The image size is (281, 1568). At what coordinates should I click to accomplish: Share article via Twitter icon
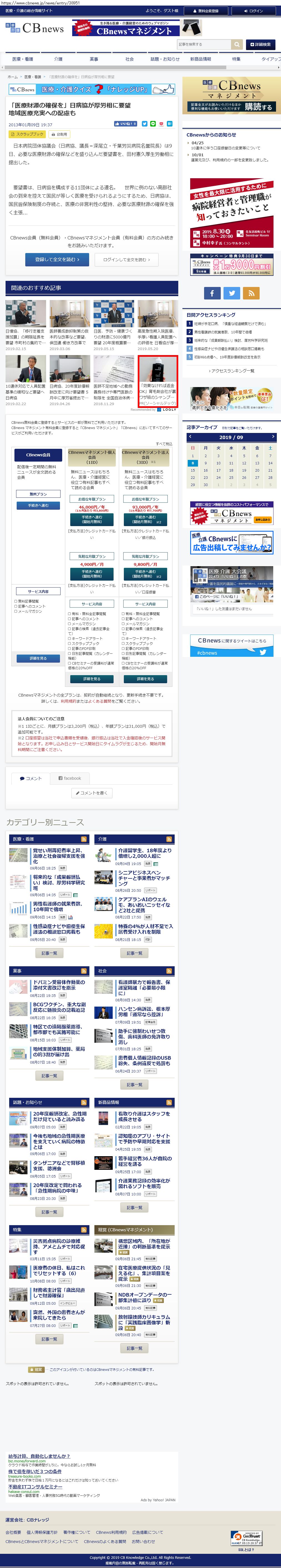(145, 123)
